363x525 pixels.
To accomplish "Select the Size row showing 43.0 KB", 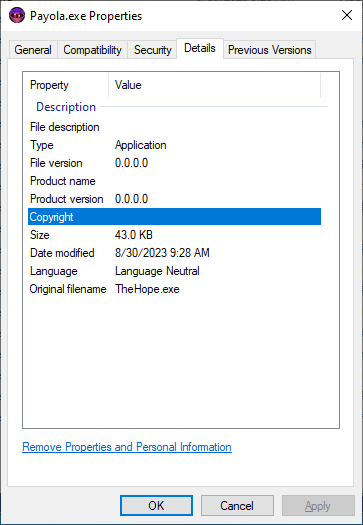I will coord(174,235).
